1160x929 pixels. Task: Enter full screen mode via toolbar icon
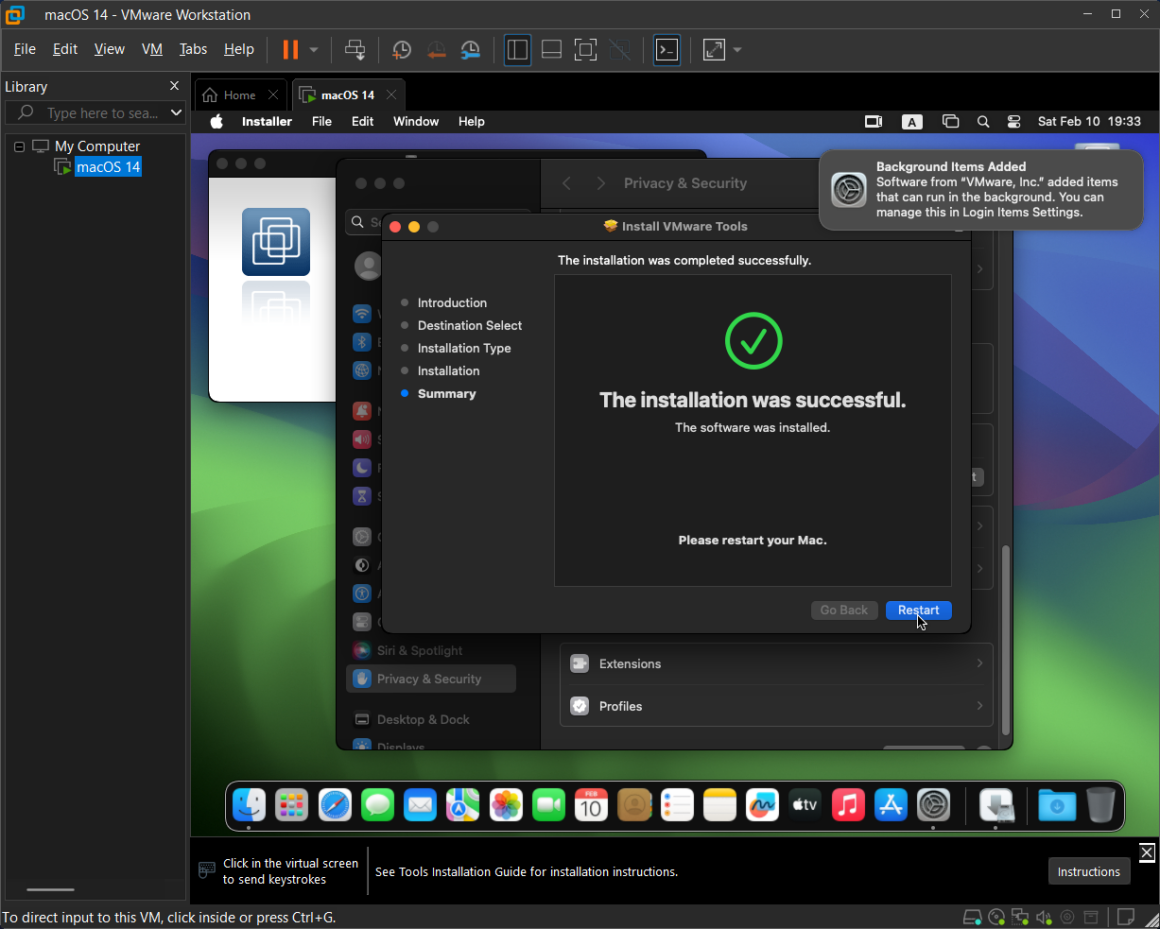coord(585,50)
